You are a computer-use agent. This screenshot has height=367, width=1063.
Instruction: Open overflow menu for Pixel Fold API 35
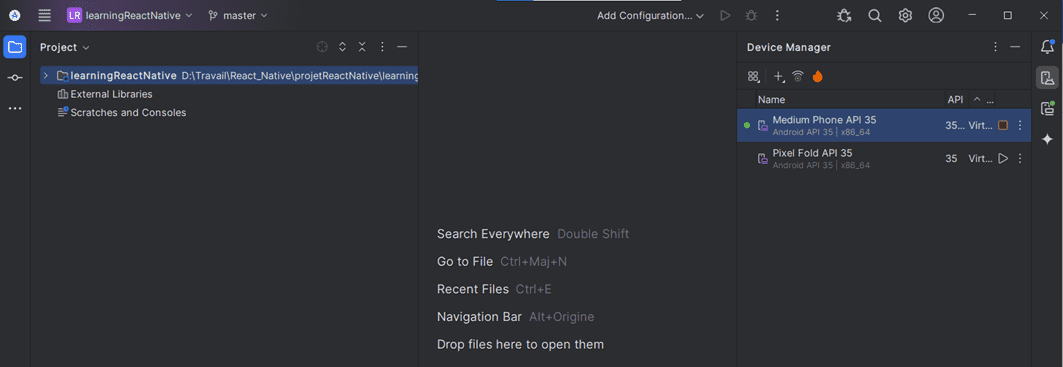point(1020,159)
